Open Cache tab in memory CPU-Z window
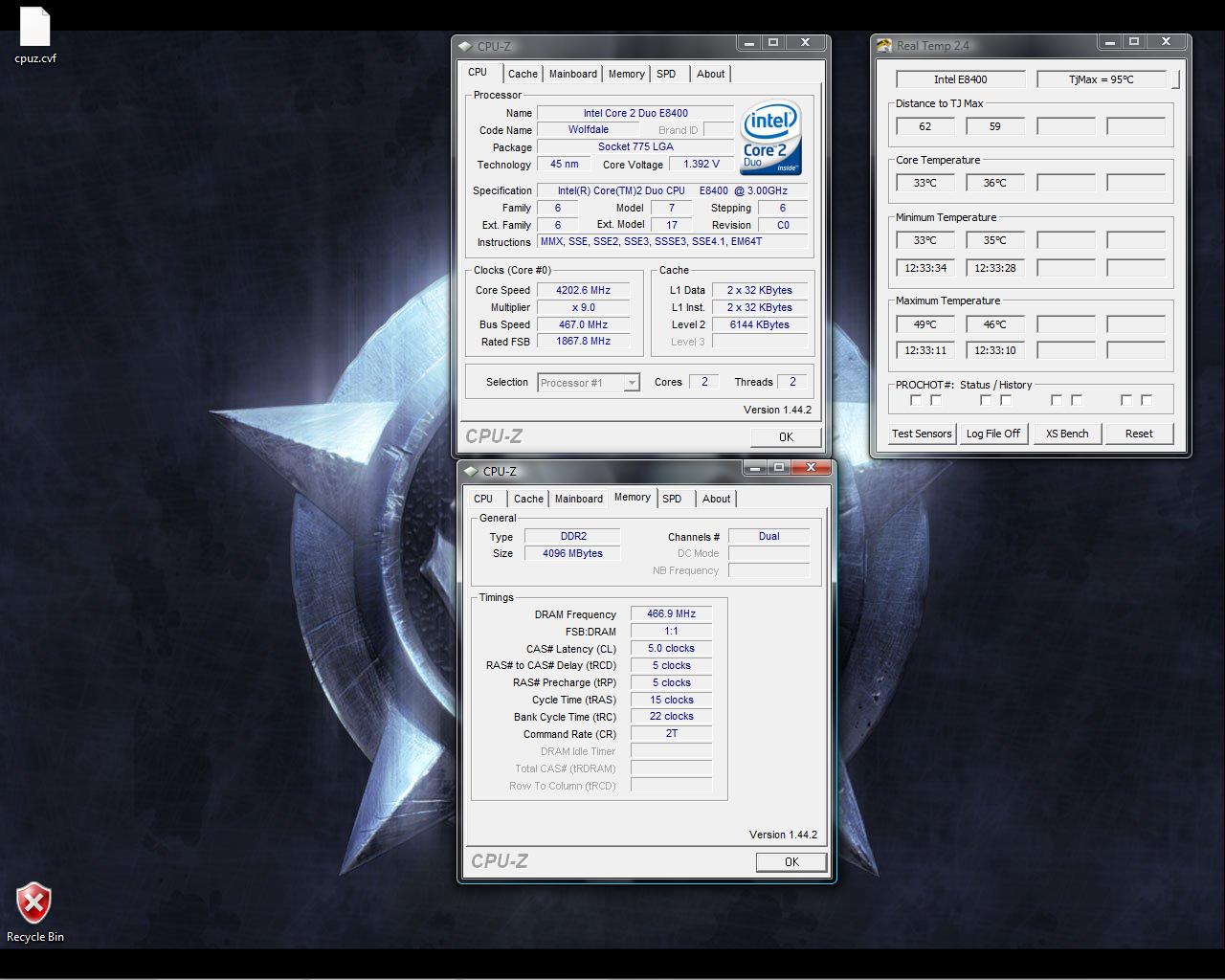The image size is (1225, 980). point(528,499)
